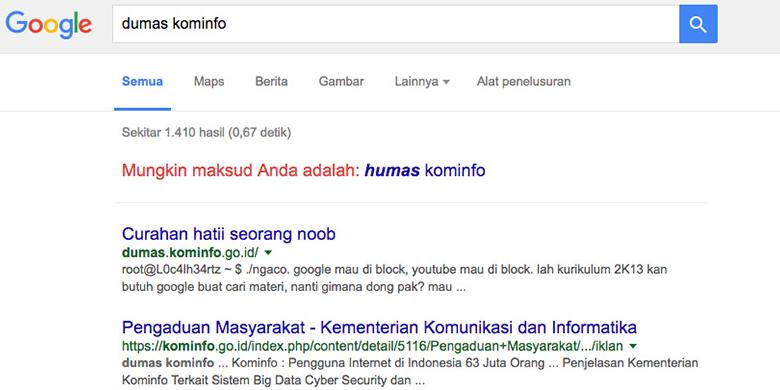Open Alat penelusuran search tools

click(523, 82)
